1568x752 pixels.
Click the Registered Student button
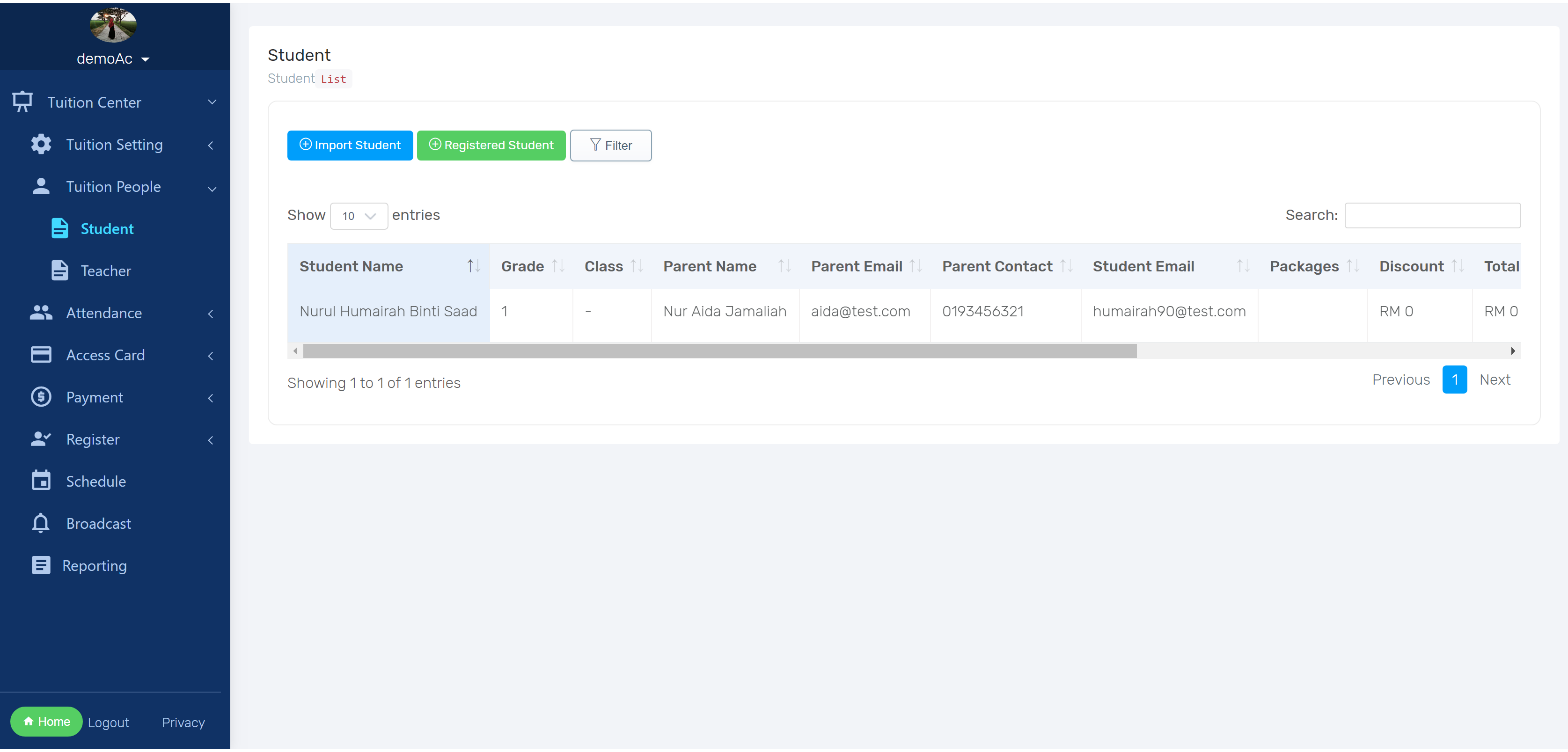click(x=491, y=145)
